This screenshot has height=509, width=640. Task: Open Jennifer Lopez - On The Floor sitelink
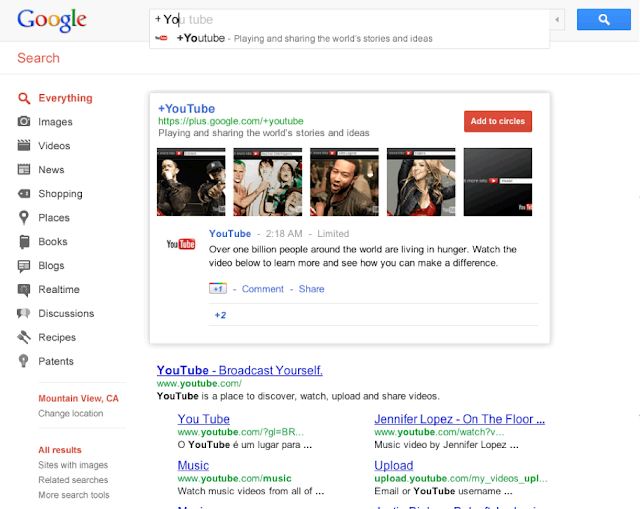click(x=460, y=419)
